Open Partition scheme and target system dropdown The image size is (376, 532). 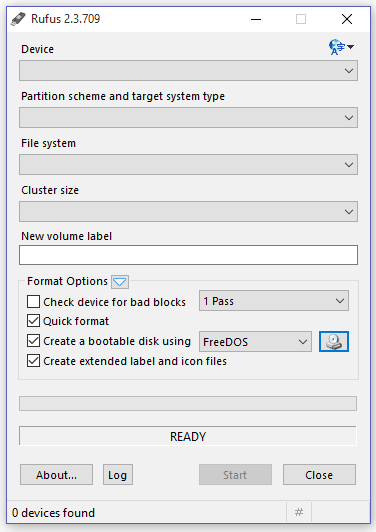[x=188, y=118]
